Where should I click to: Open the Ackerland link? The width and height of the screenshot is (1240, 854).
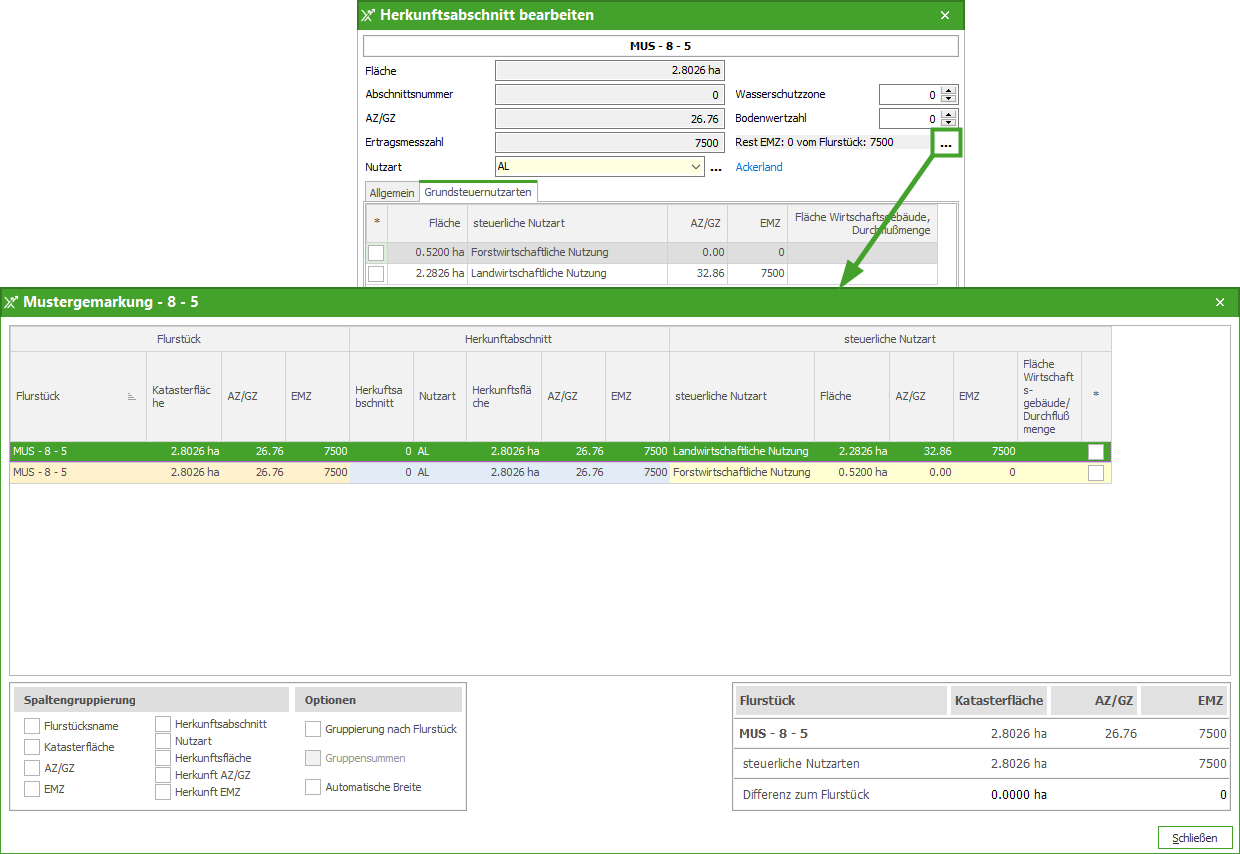759,167
